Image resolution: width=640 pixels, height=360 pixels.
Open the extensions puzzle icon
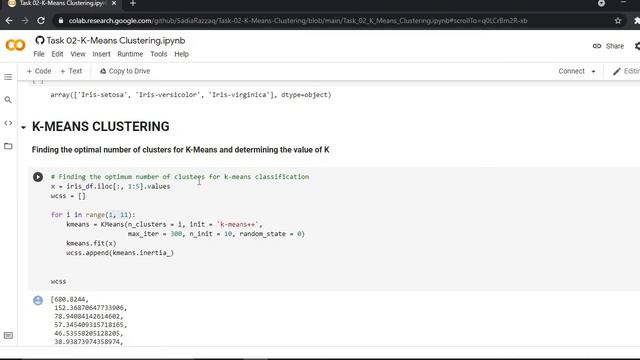click(637, 20)
